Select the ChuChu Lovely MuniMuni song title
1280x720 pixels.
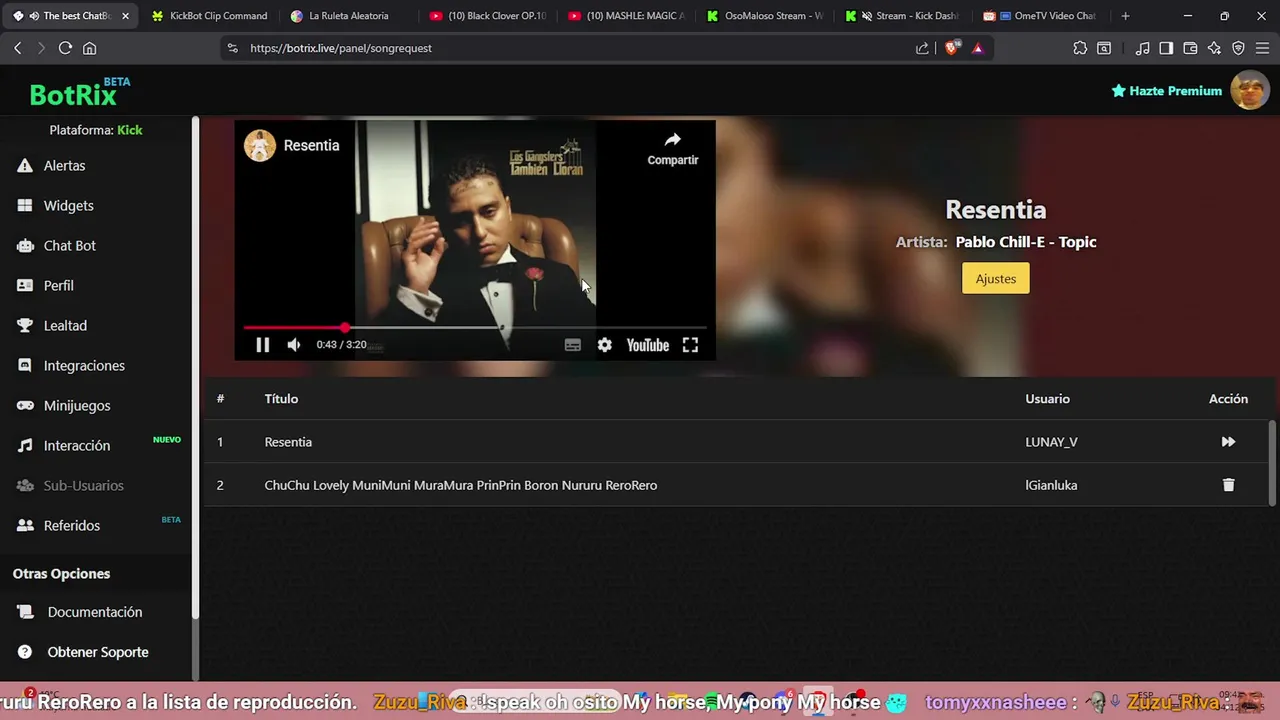(x=461, y=485)
